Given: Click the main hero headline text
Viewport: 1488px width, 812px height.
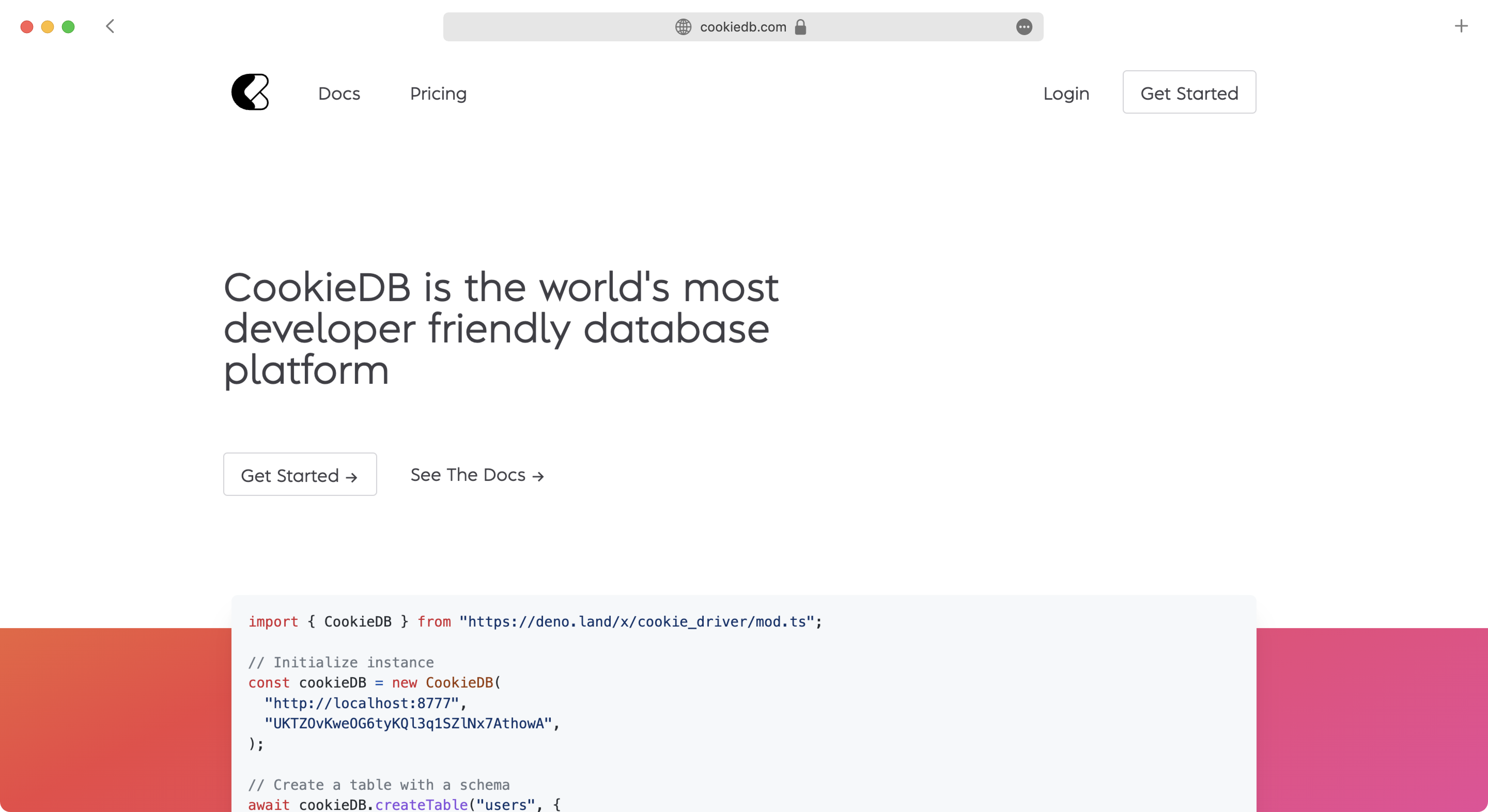Looking at the screenshot, I should tap(500, 328).
